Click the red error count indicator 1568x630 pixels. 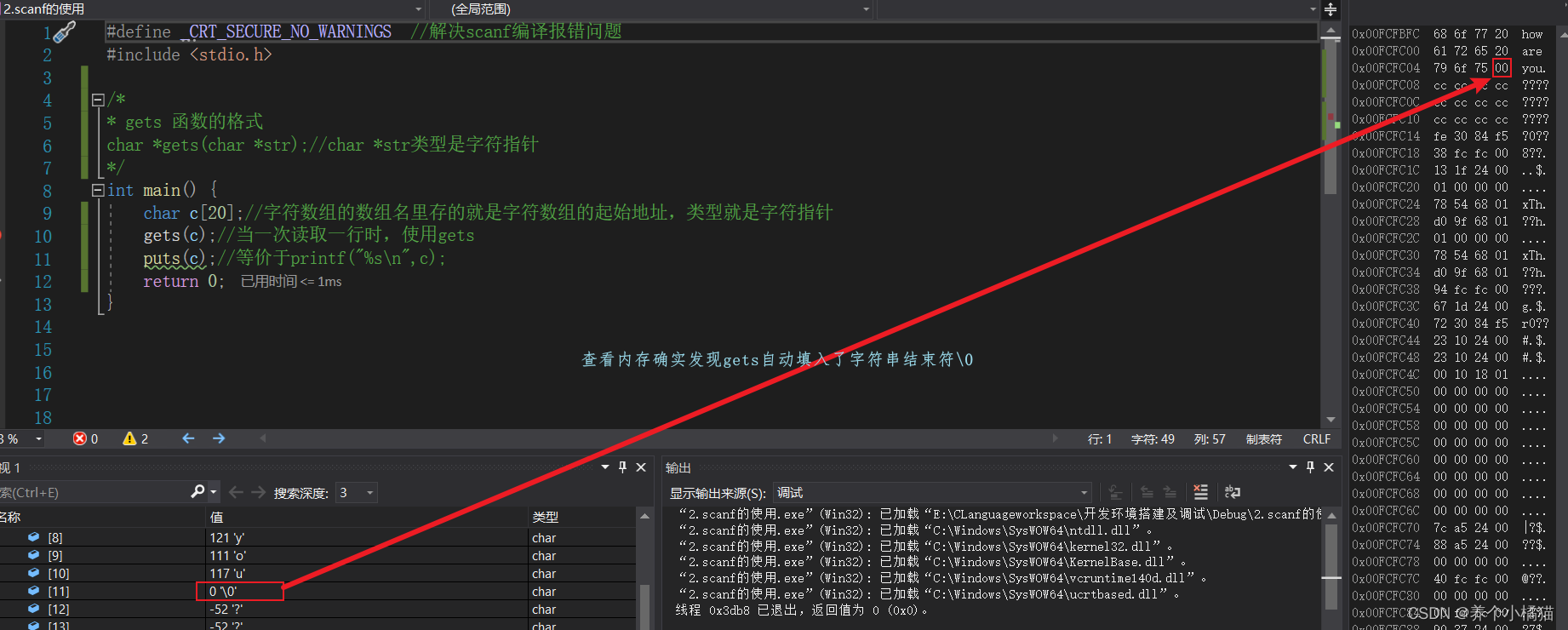point(85,438)
